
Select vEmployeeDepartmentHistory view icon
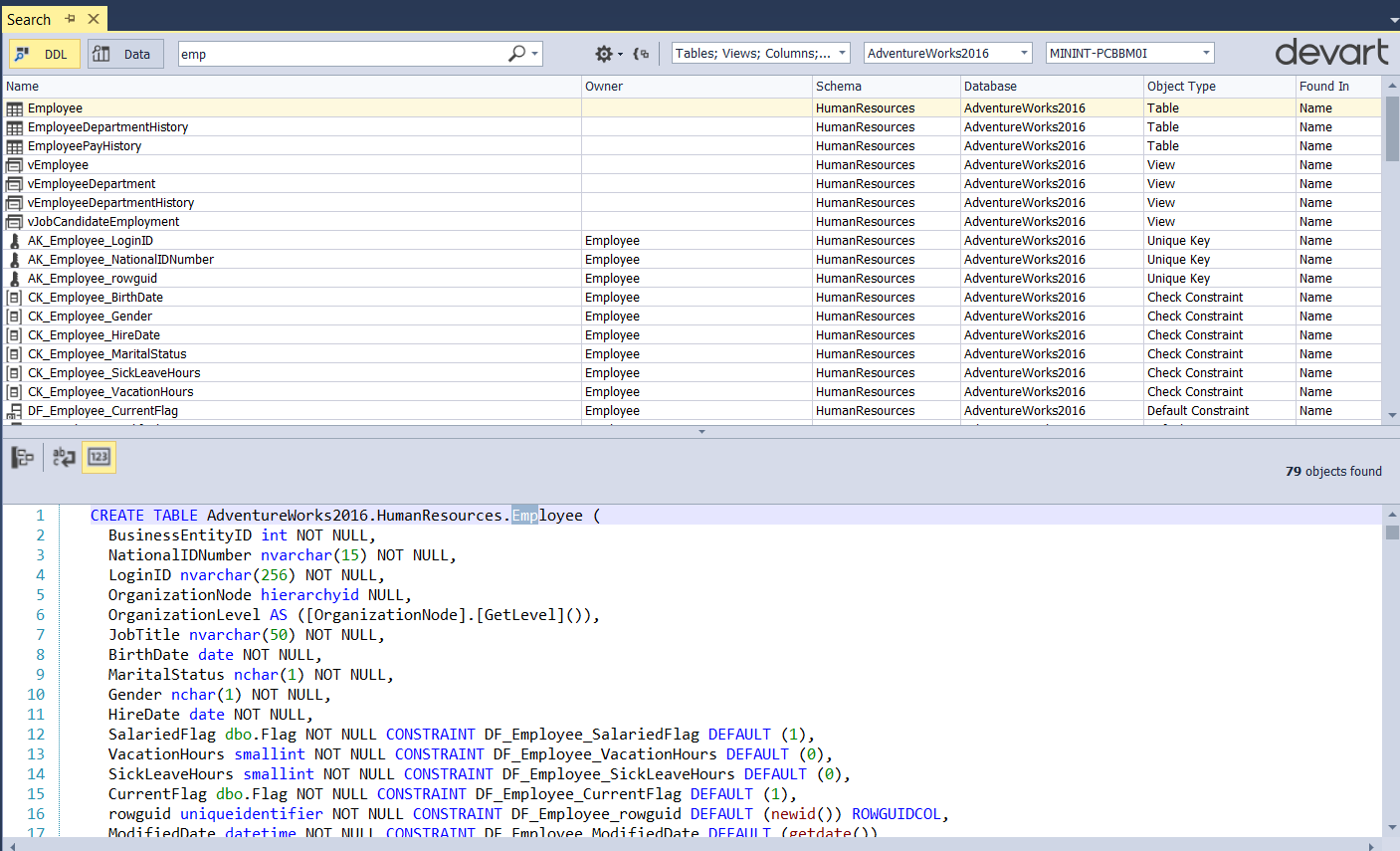pyautogui.click(x=15, y=203)
